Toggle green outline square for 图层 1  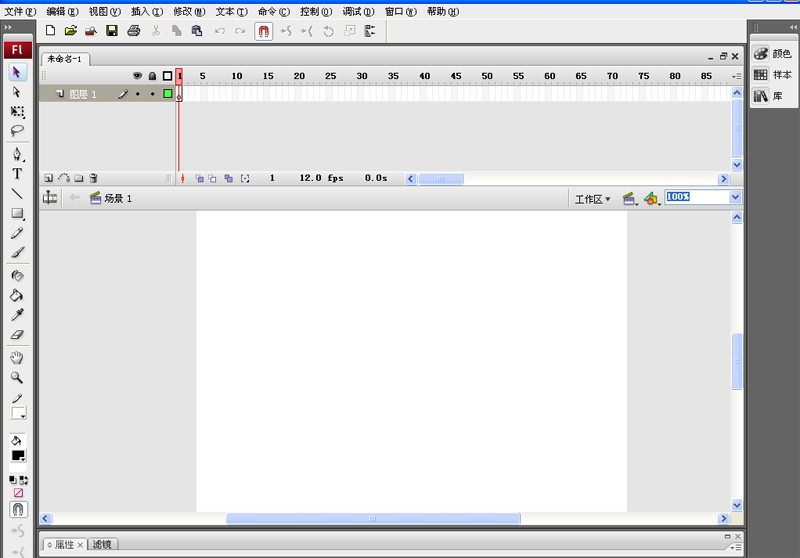[x=167, y=93]
